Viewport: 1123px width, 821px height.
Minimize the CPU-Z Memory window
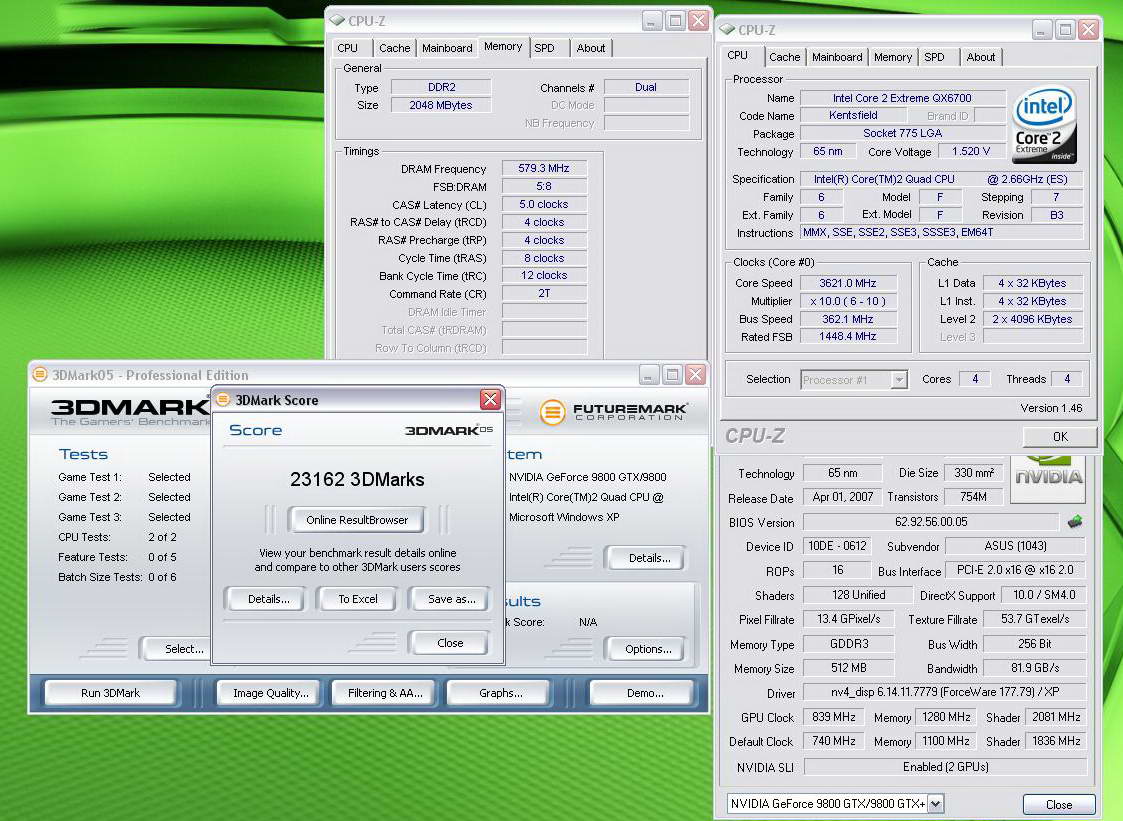pos(651,21)
